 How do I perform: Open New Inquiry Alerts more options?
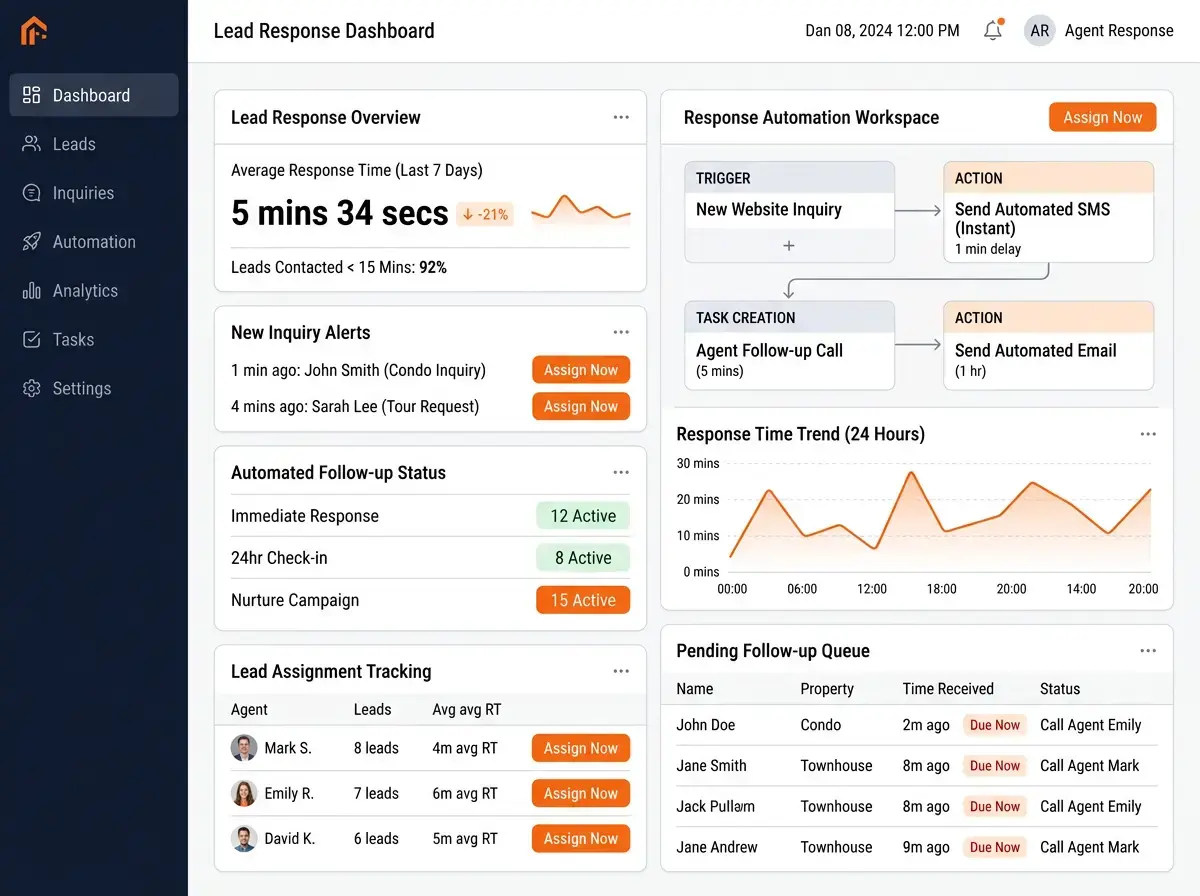click(x=621, y=332)
